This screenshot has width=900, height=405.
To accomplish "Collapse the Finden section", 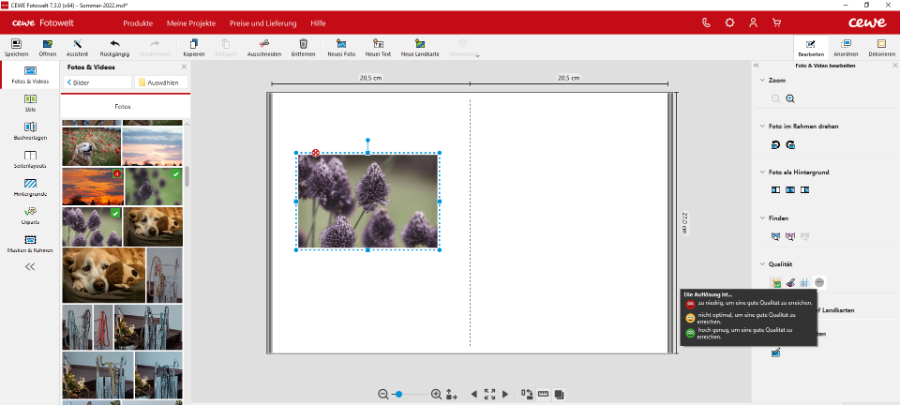I will [762, 218].
